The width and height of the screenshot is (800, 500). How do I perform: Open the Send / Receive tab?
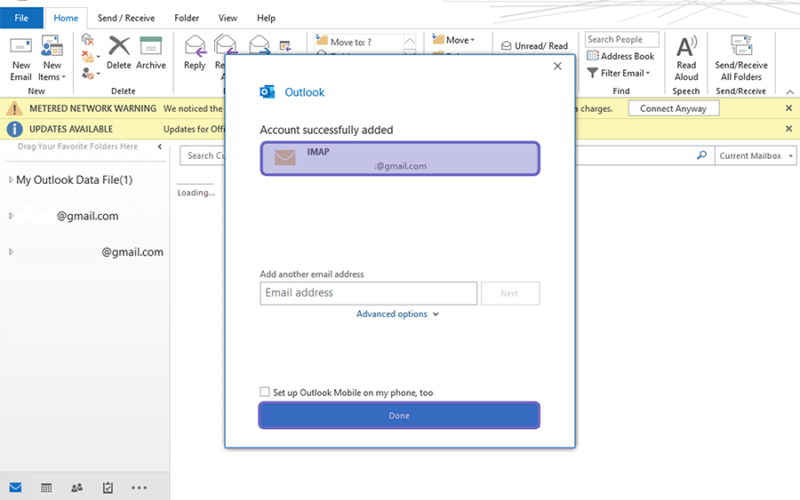click(x=126, y=18)
